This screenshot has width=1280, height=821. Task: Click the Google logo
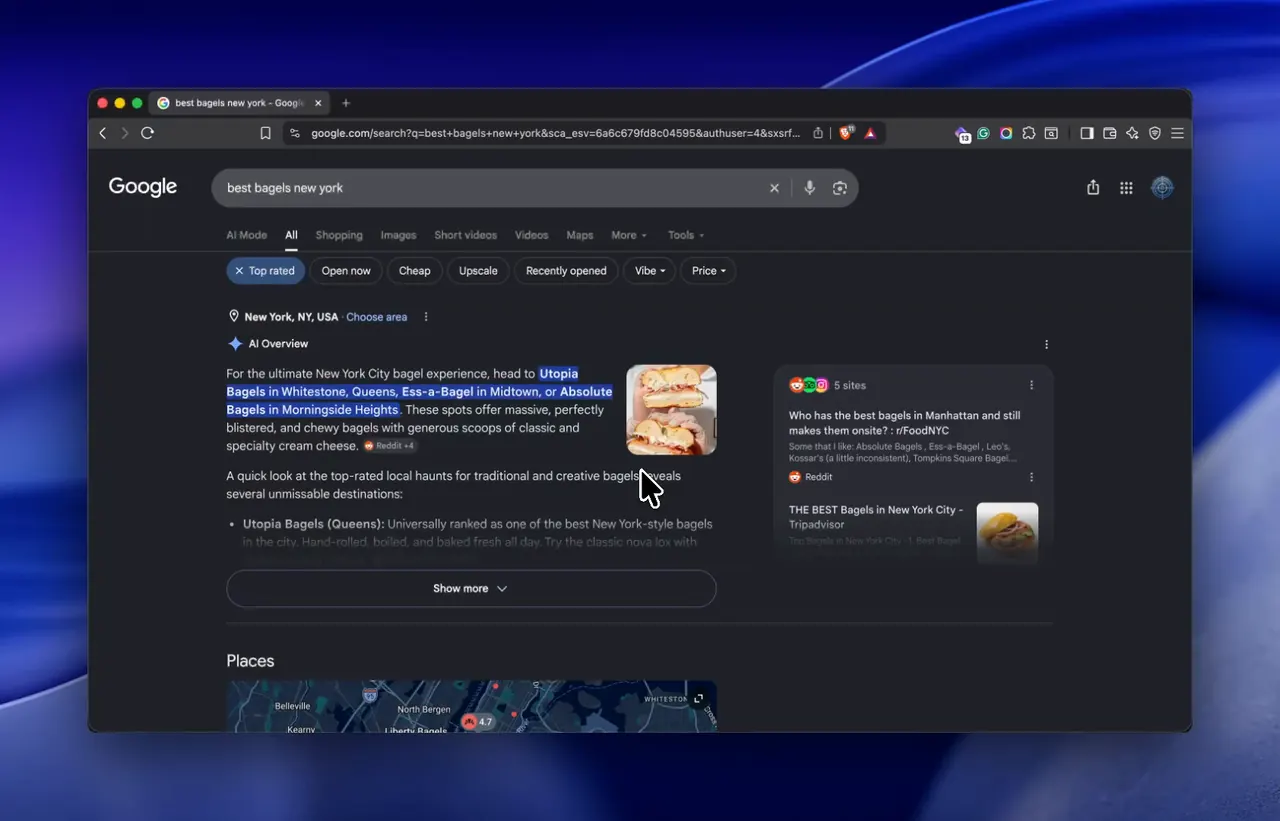pyautogui.click(x=143, y=188)
